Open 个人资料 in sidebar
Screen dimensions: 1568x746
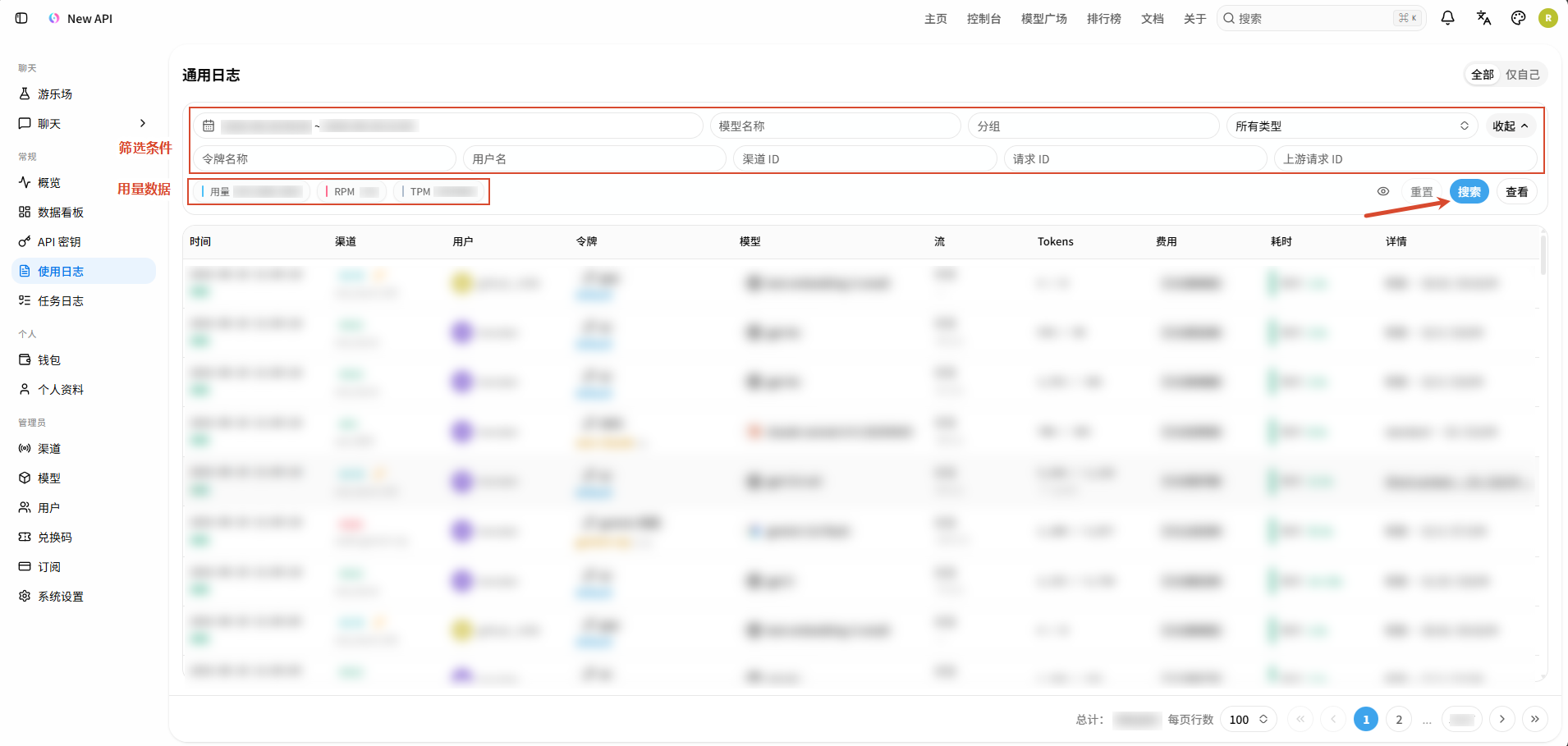[x=84, y=390]
